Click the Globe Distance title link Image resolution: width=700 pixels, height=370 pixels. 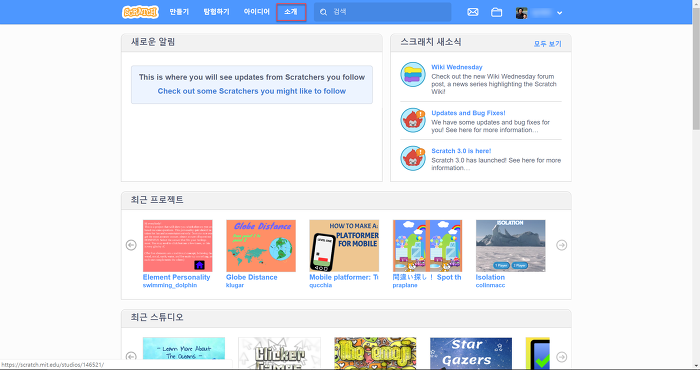tap(252, 277)
